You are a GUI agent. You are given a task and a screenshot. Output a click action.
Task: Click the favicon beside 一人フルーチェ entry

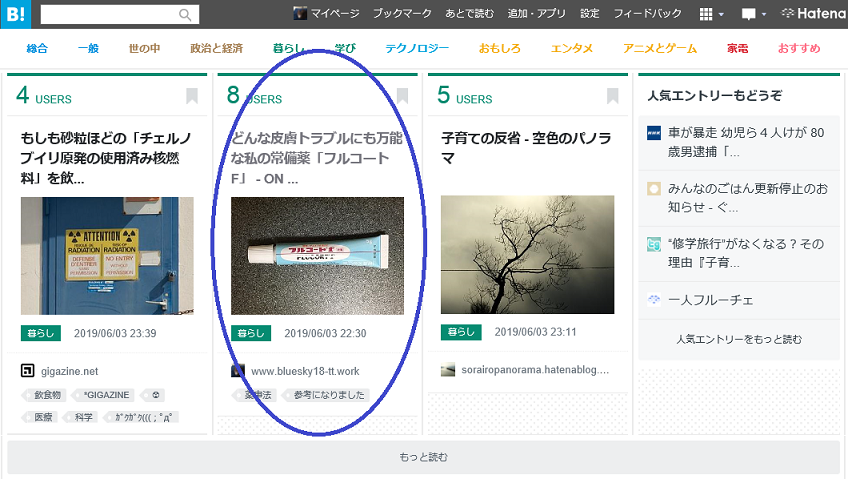tap(654, 300)
